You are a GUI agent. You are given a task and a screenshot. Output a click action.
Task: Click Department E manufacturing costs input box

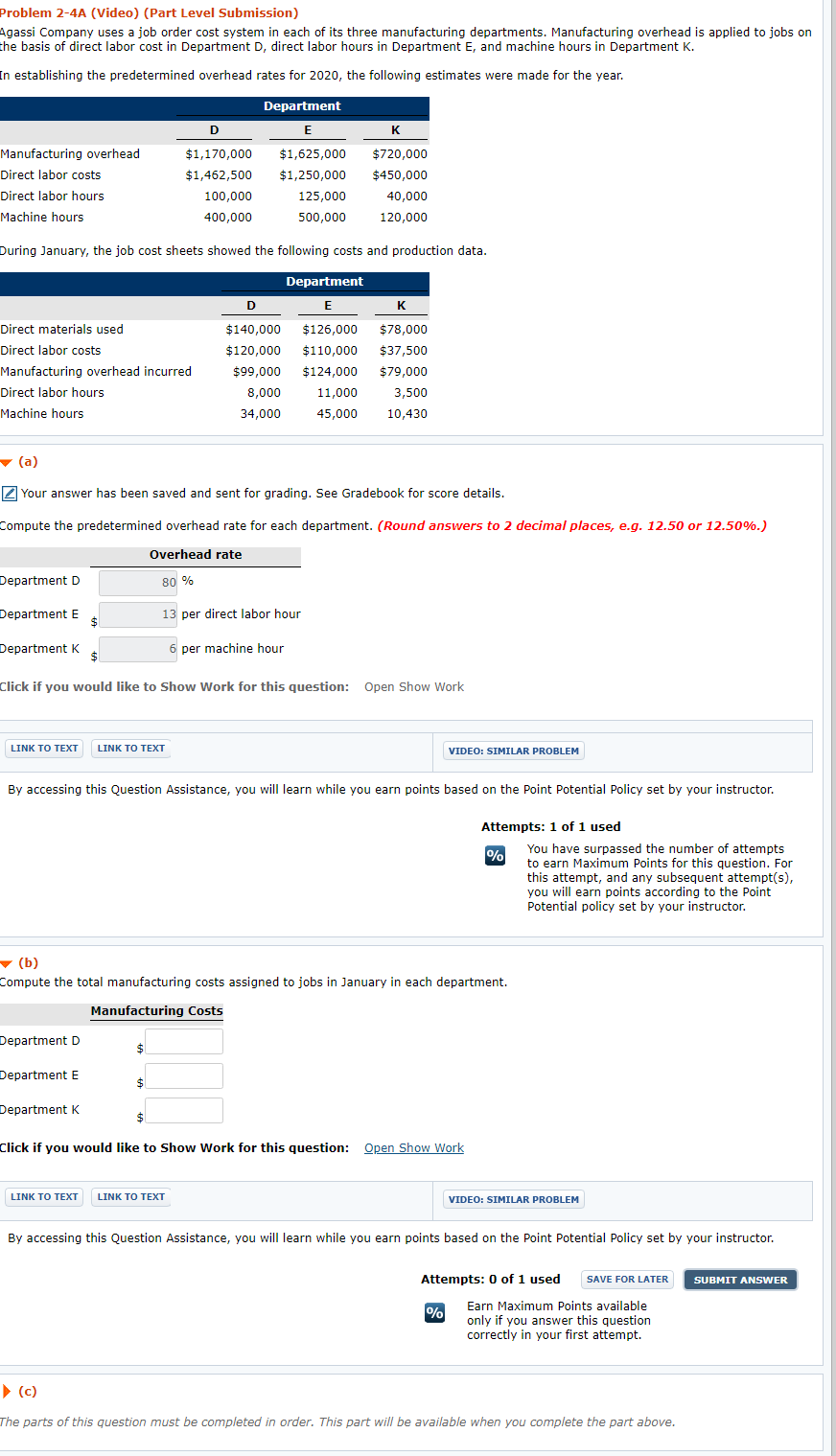[x=183, y=1075]
